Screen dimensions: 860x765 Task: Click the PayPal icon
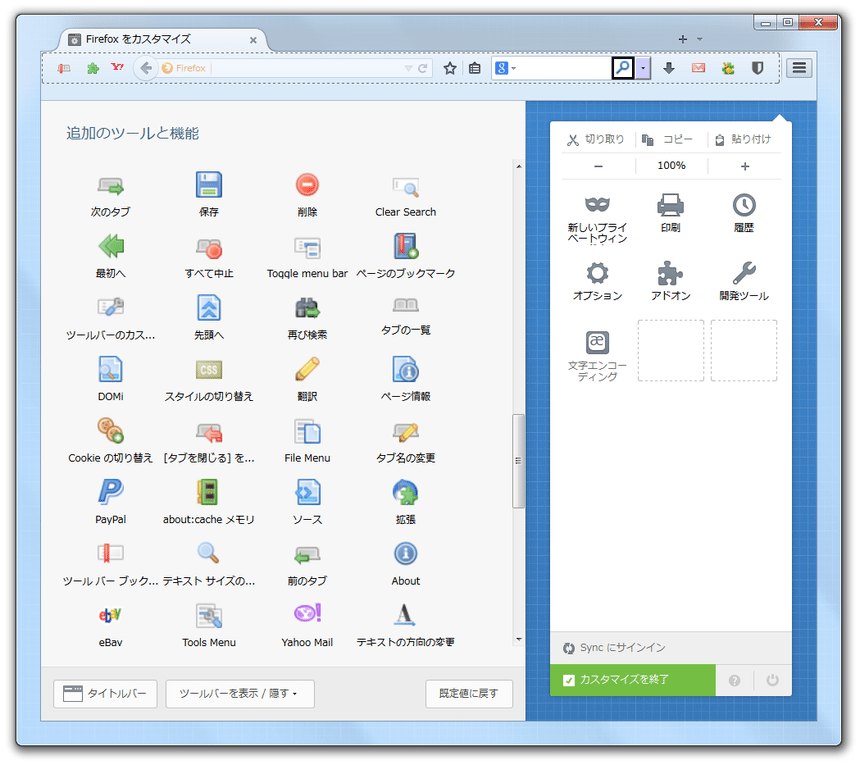click(x=110, y=492)
